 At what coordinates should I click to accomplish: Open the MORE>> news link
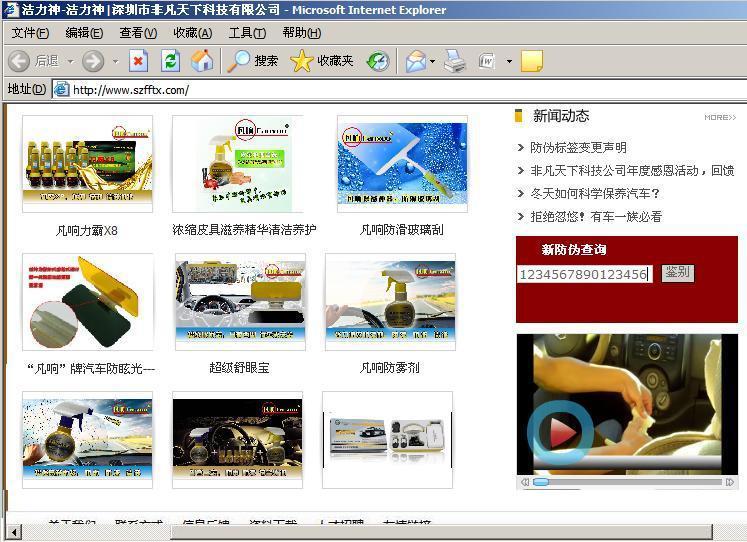coord(720,117)
